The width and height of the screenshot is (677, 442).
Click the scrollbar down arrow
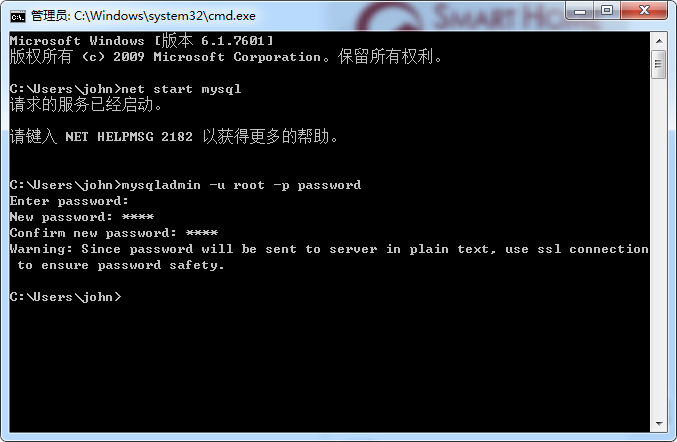659,424
